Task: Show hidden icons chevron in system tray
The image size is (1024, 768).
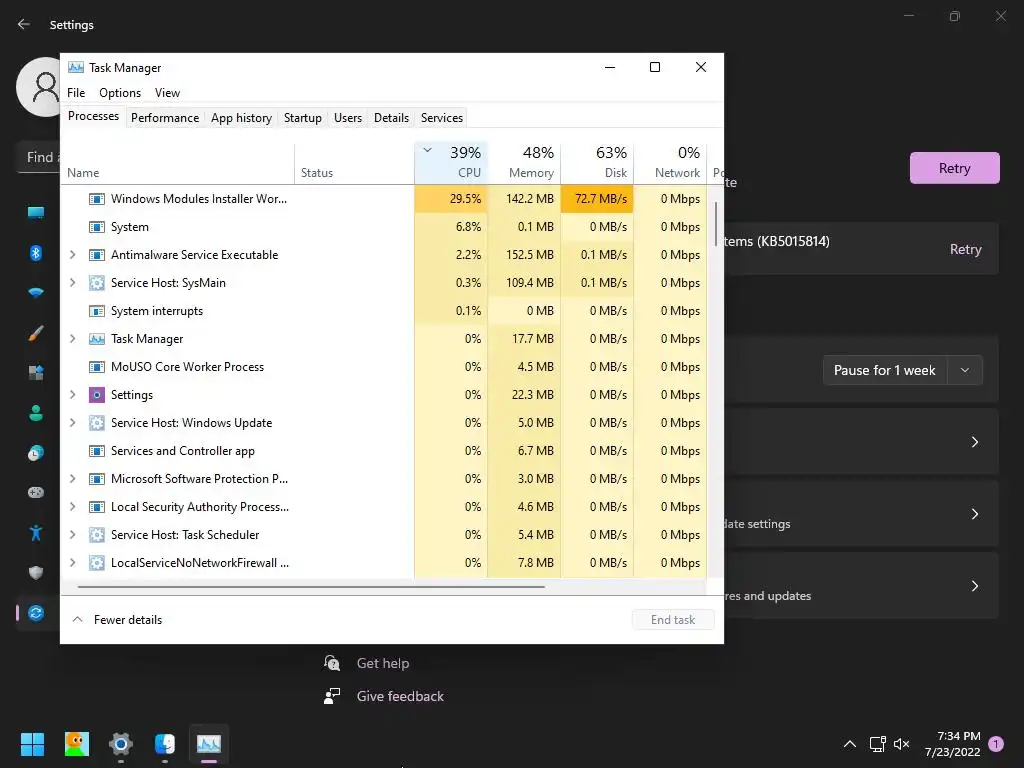Action: point(850,744)
